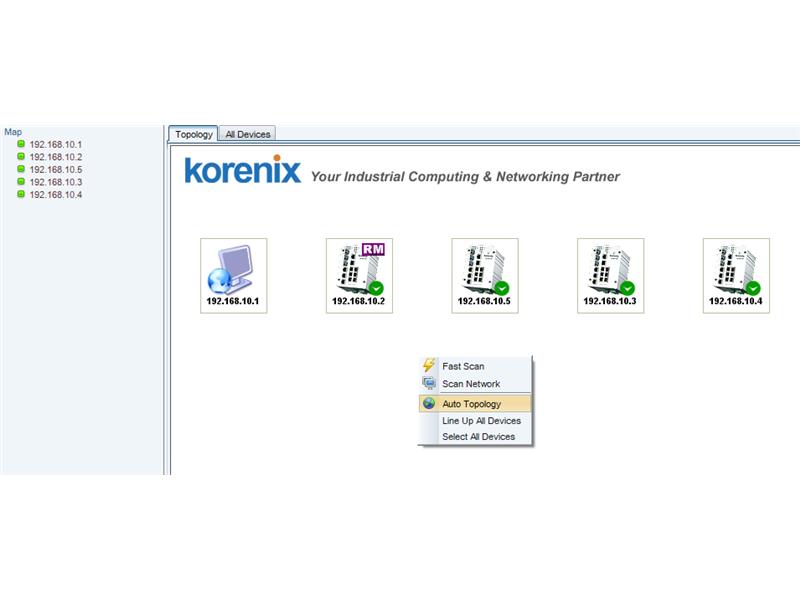Click green status icon beside 192.168.10.5 in tree
Screen dimensions: 800x600
[21, 169]
